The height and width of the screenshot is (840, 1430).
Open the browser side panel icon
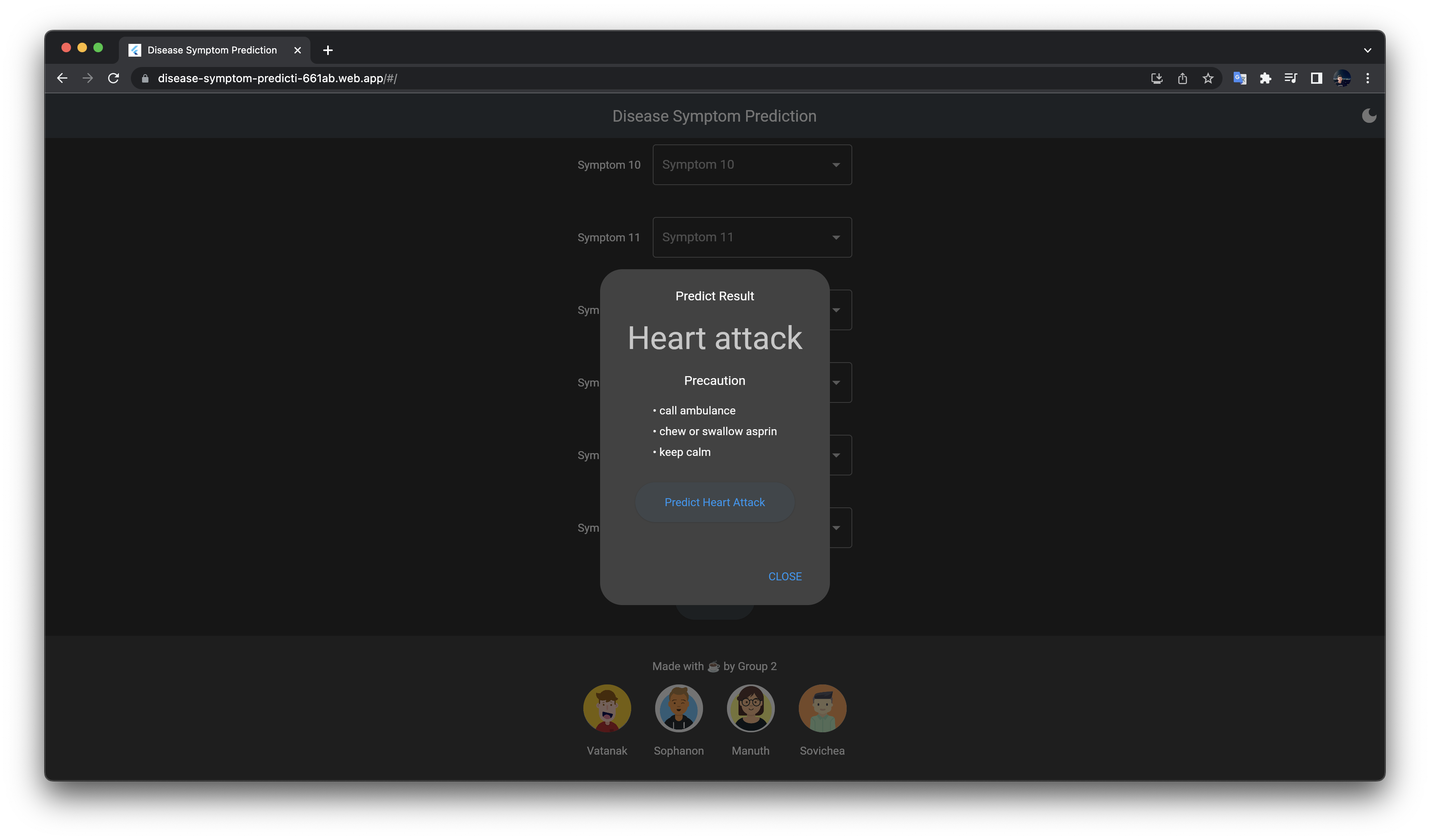(x=1316, y=78)
